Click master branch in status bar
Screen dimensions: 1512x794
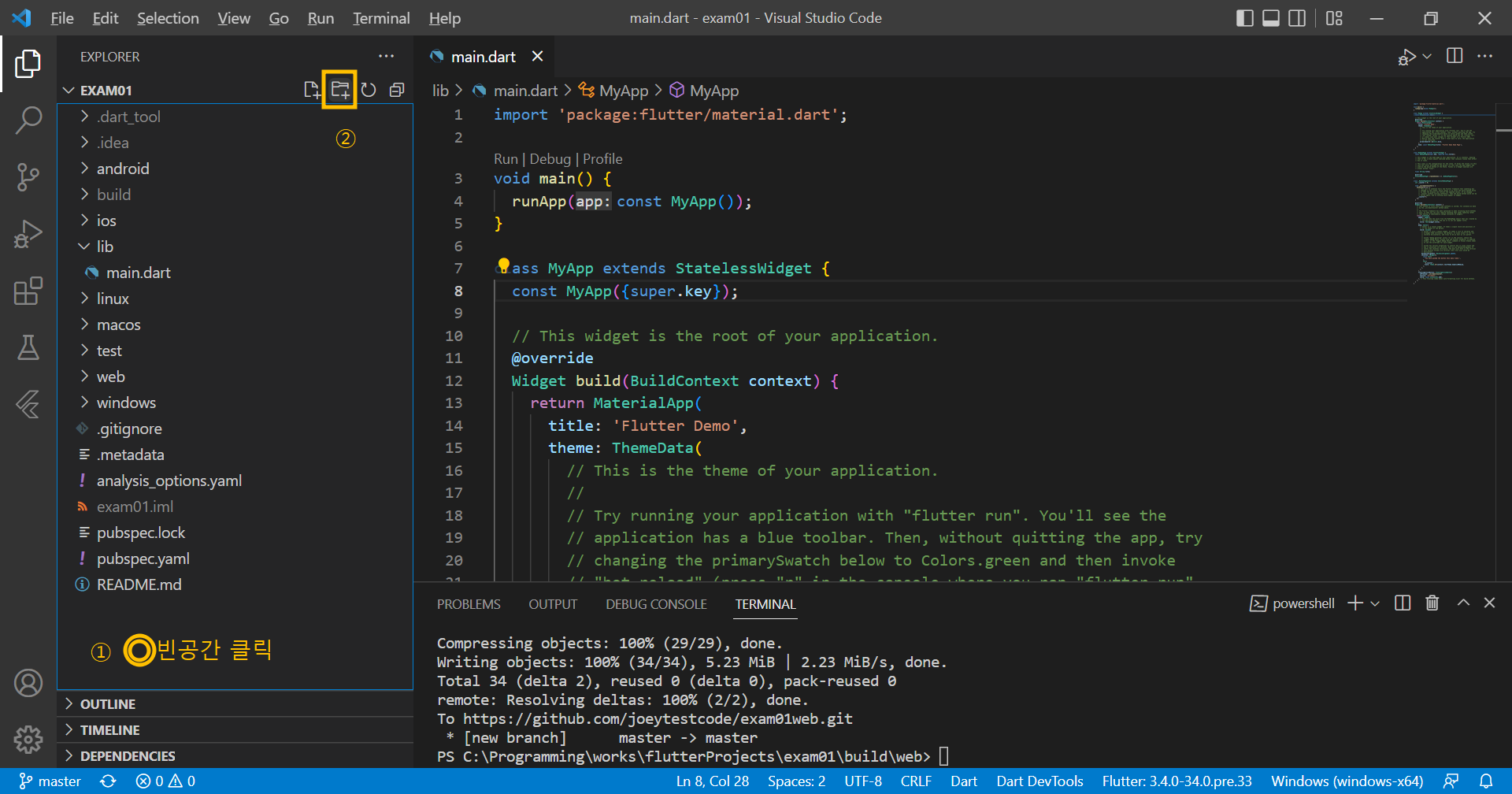coord(50,781)
